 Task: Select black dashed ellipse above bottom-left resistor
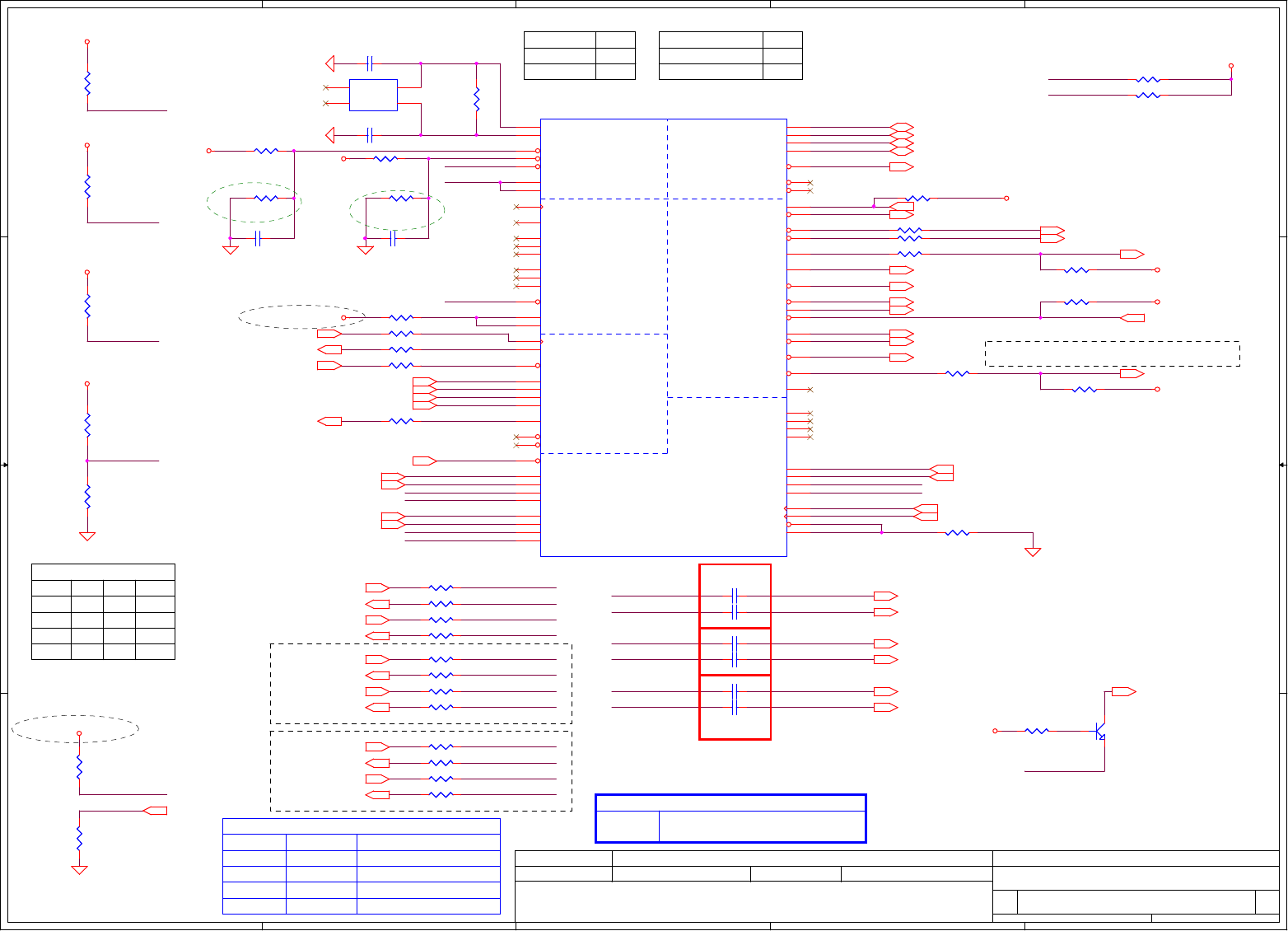[x=75, y=728]
